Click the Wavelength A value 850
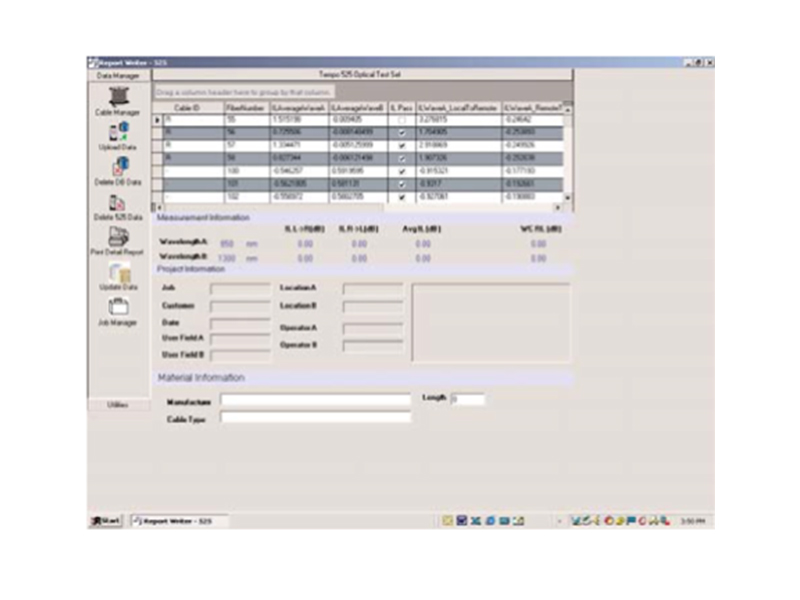The width and height of the screenshot is (800, 600). (227, 244)
